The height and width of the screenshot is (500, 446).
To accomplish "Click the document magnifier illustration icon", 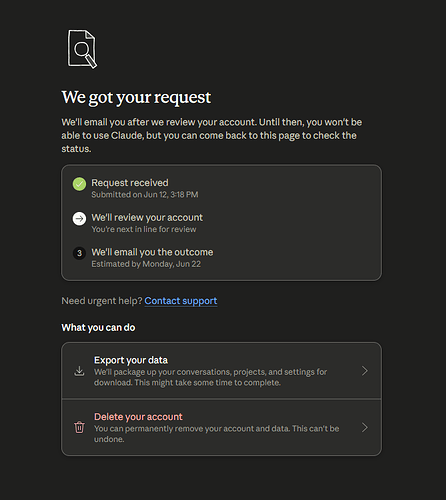I will tap(82, 49).
